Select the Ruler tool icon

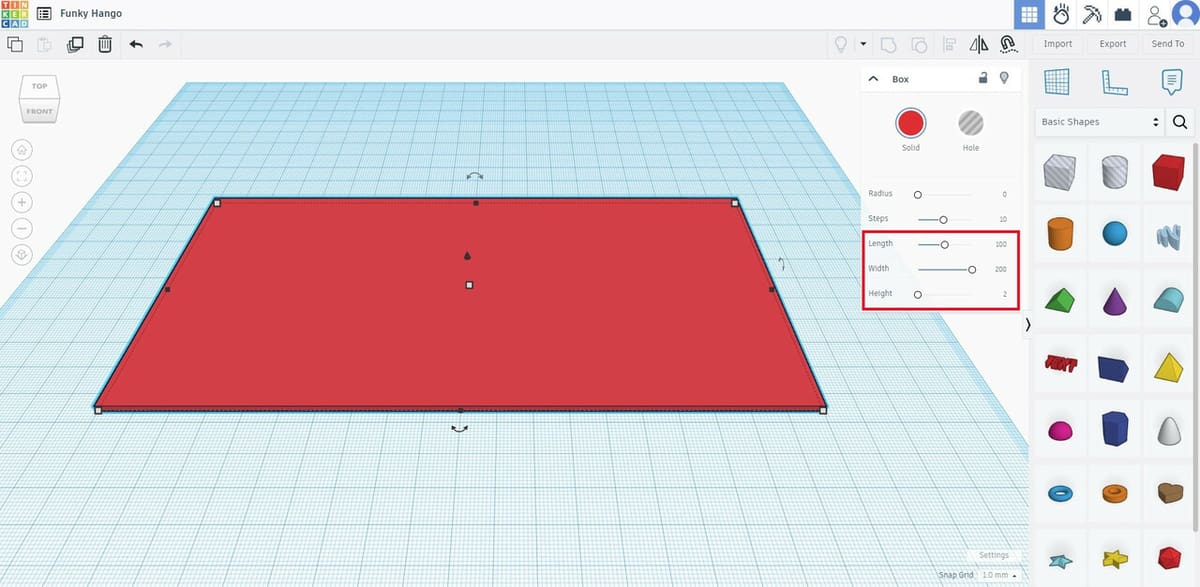point(1114,82)
